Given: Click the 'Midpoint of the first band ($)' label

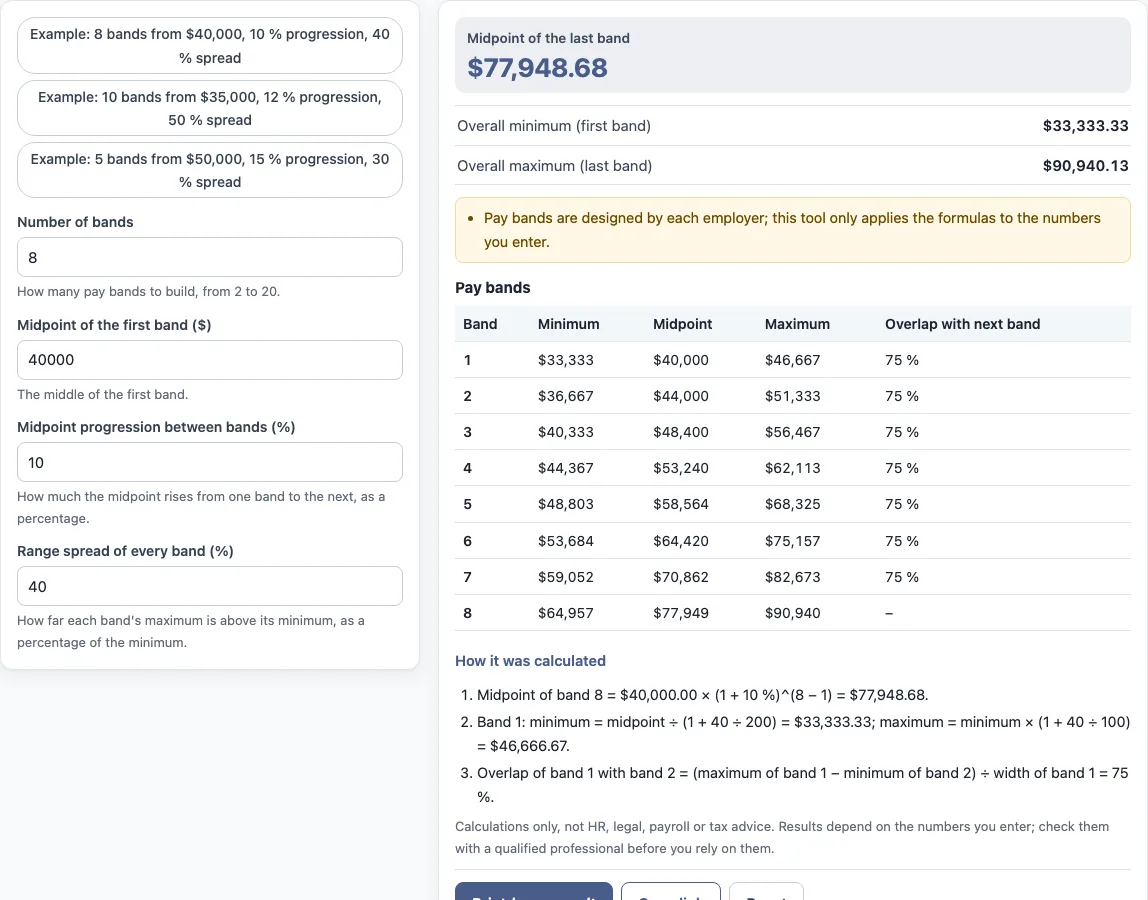Looking at the screenshot, I should (113, 324).
